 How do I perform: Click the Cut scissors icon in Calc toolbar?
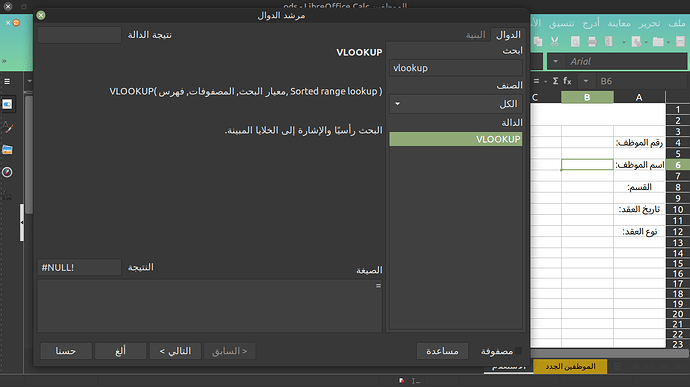(554, 42)
